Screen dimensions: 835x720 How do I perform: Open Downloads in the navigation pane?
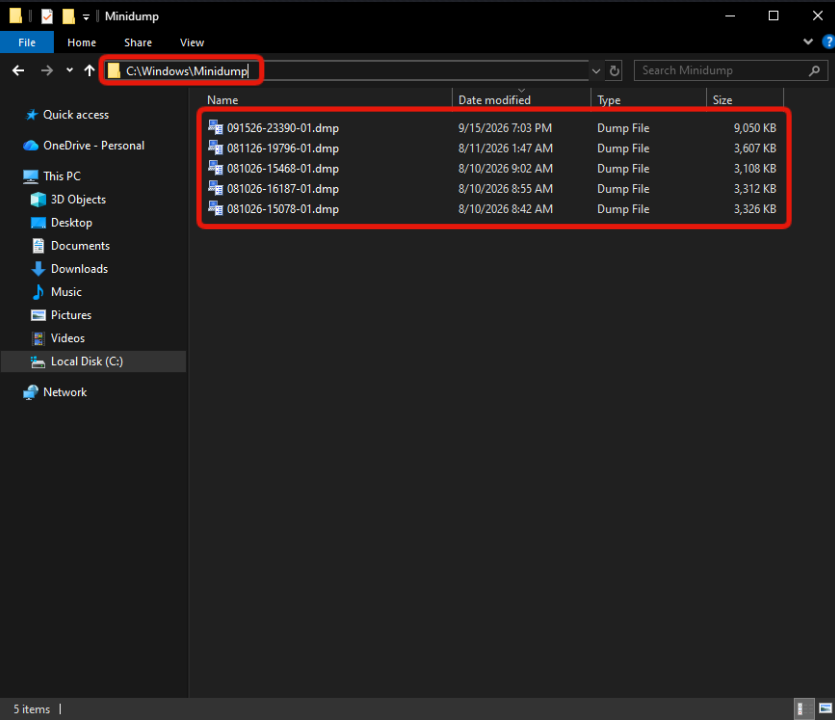pos(79,269)
